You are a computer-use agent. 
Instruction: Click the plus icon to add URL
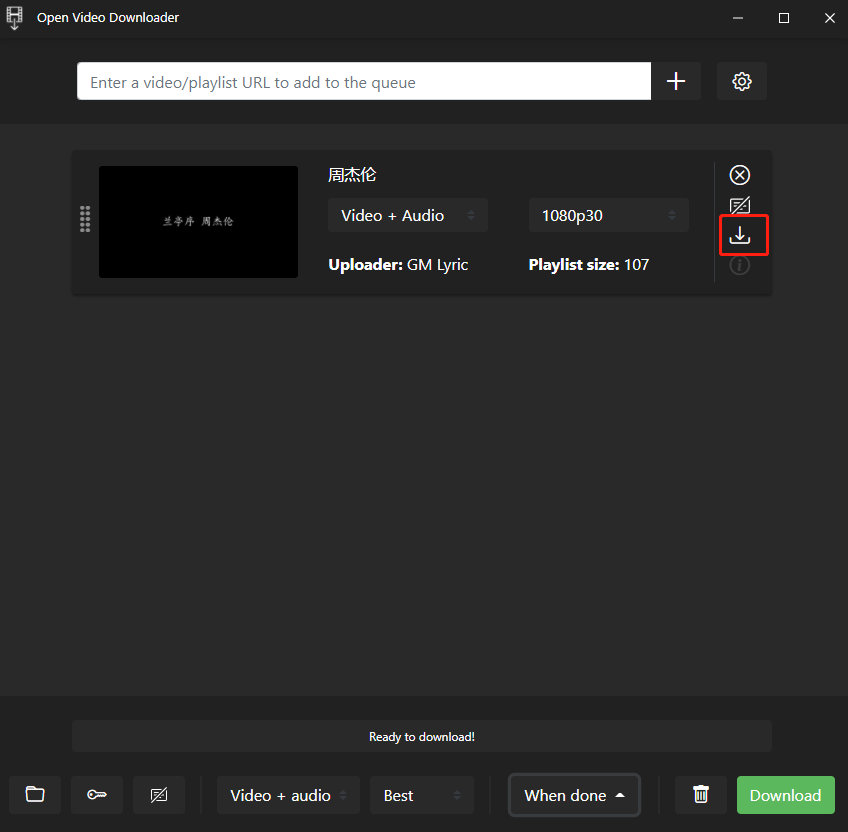(x=675, y=81)
